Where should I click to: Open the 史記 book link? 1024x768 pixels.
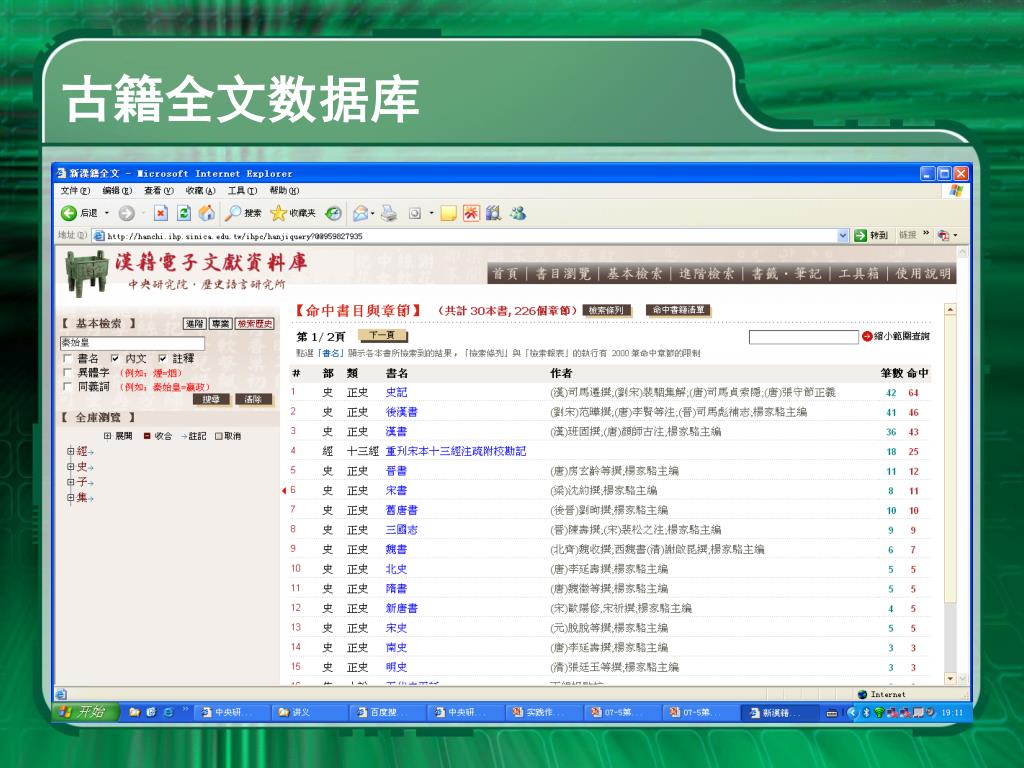pyautogui.click(x=396, y=392)
